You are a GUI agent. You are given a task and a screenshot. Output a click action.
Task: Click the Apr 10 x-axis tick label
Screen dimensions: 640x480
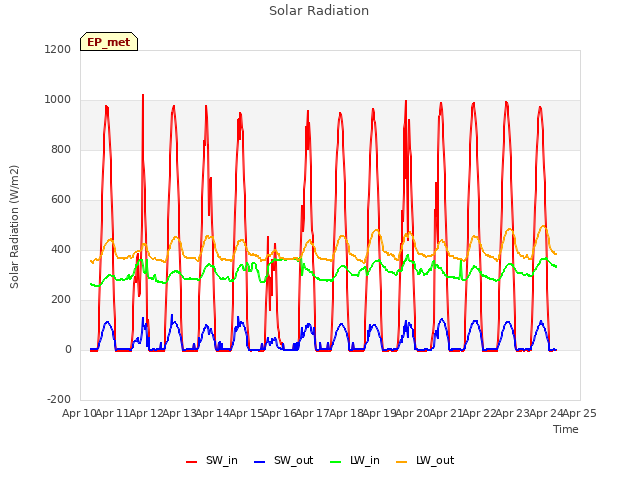point(79,413)
